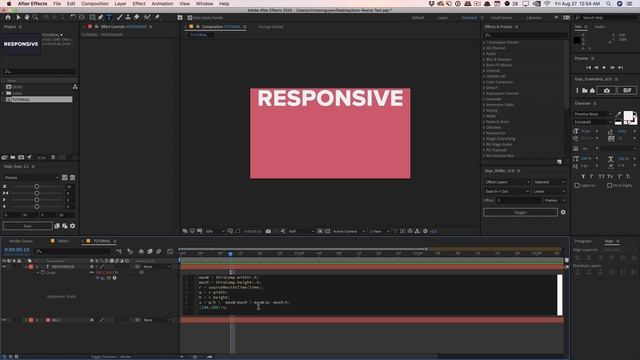Click the eyedropper in the Character panel
The image size is (640, 360).
tap(618, 114)
